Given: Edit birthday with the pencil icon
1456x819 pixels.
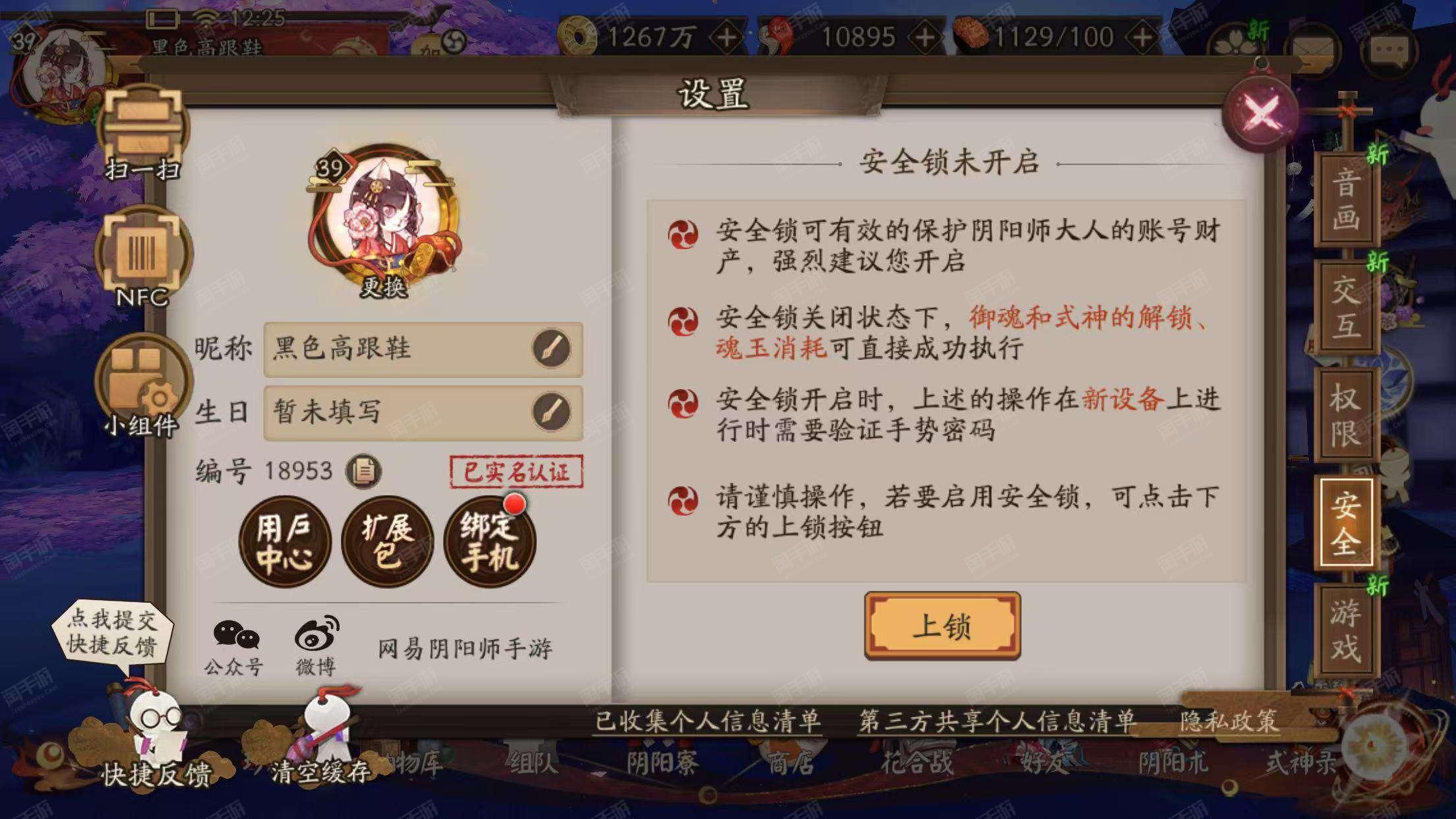Looking at the screenshot, I should tap(551, 412).
